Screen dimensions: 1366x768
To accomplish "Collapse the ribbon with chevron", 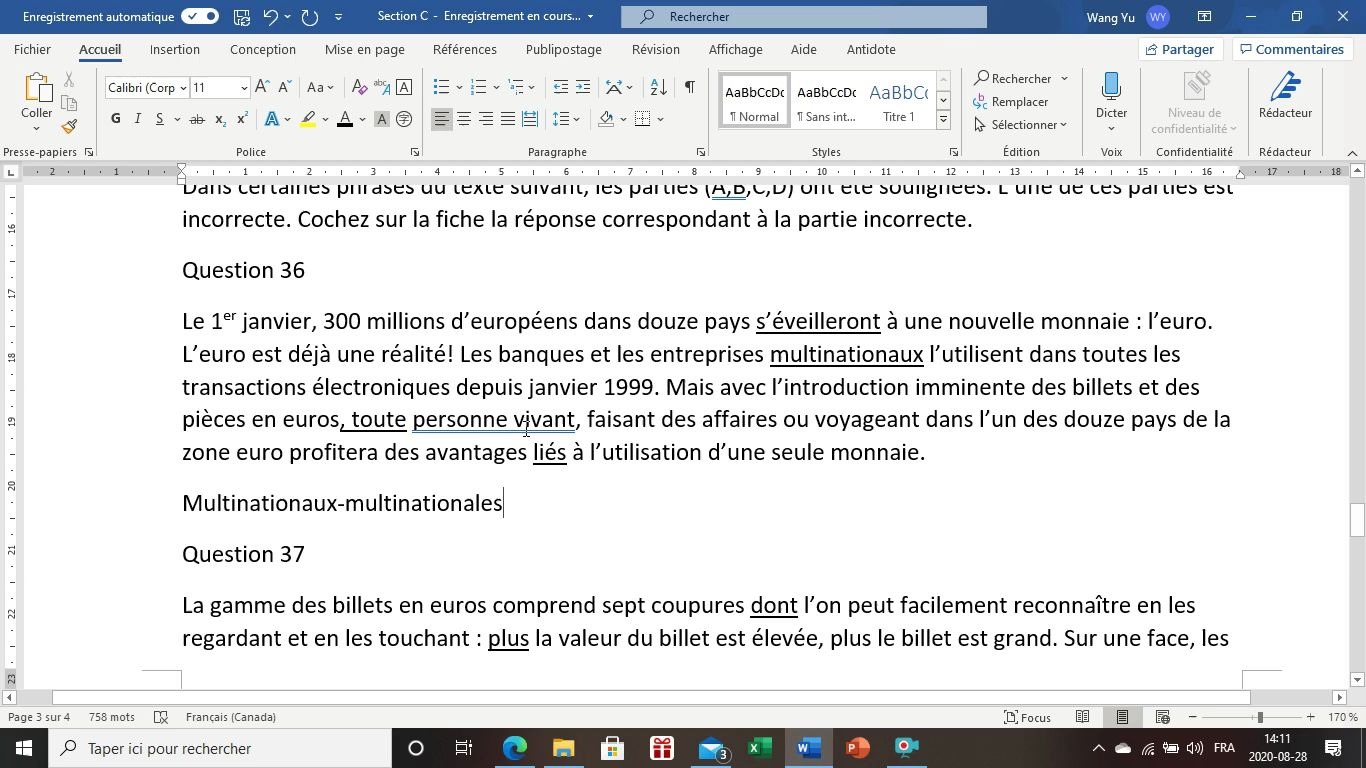I will 1353,152.
